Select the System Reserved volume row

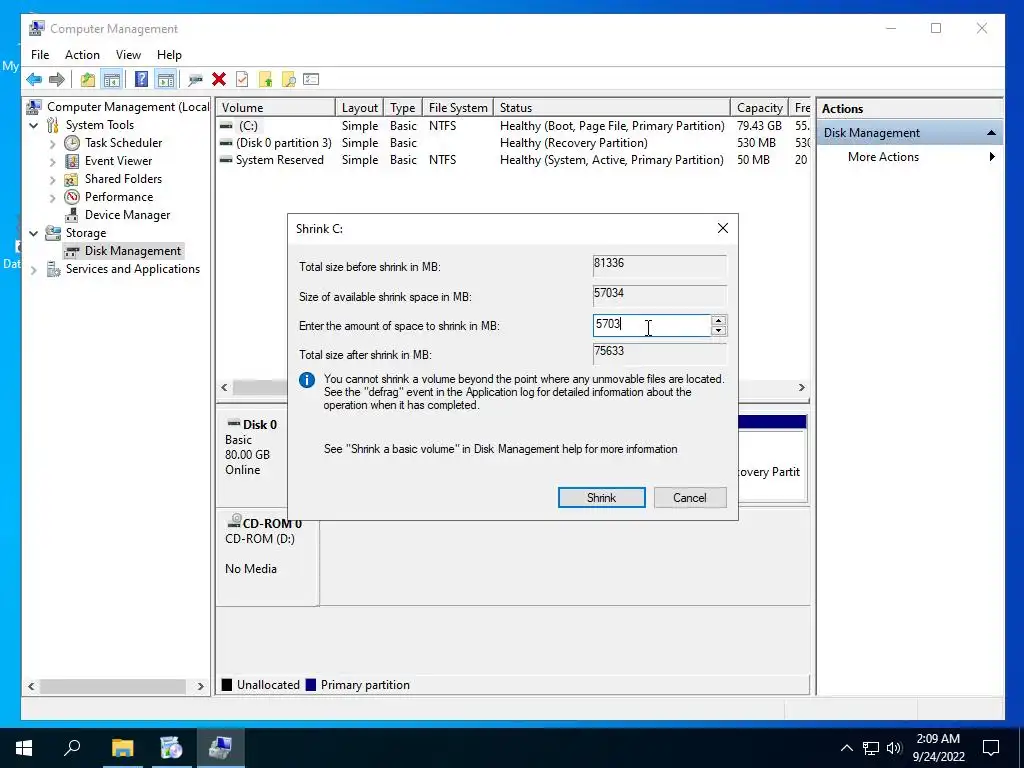click(x=513, y=159)
